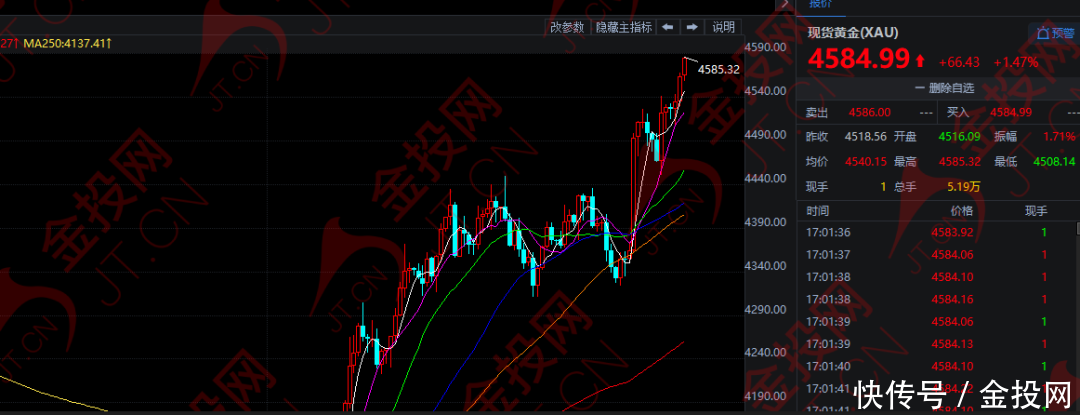Click the 预警 alert bell button
Image resolution: width=1080 pixels, height=415 pixels.
click(x=1055, y=33)
